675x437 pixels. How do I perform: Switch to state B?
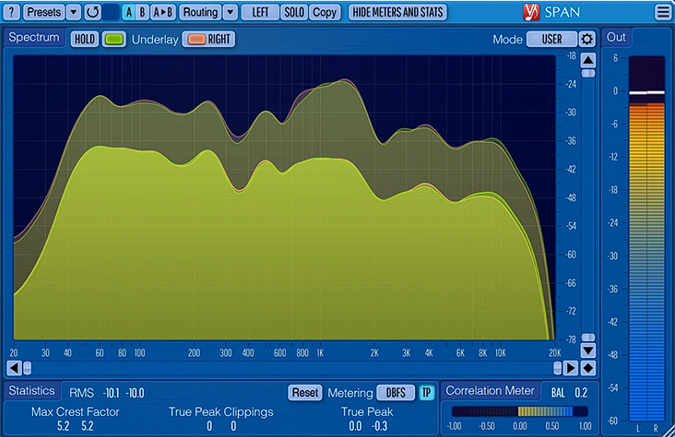tap(142, 12)
